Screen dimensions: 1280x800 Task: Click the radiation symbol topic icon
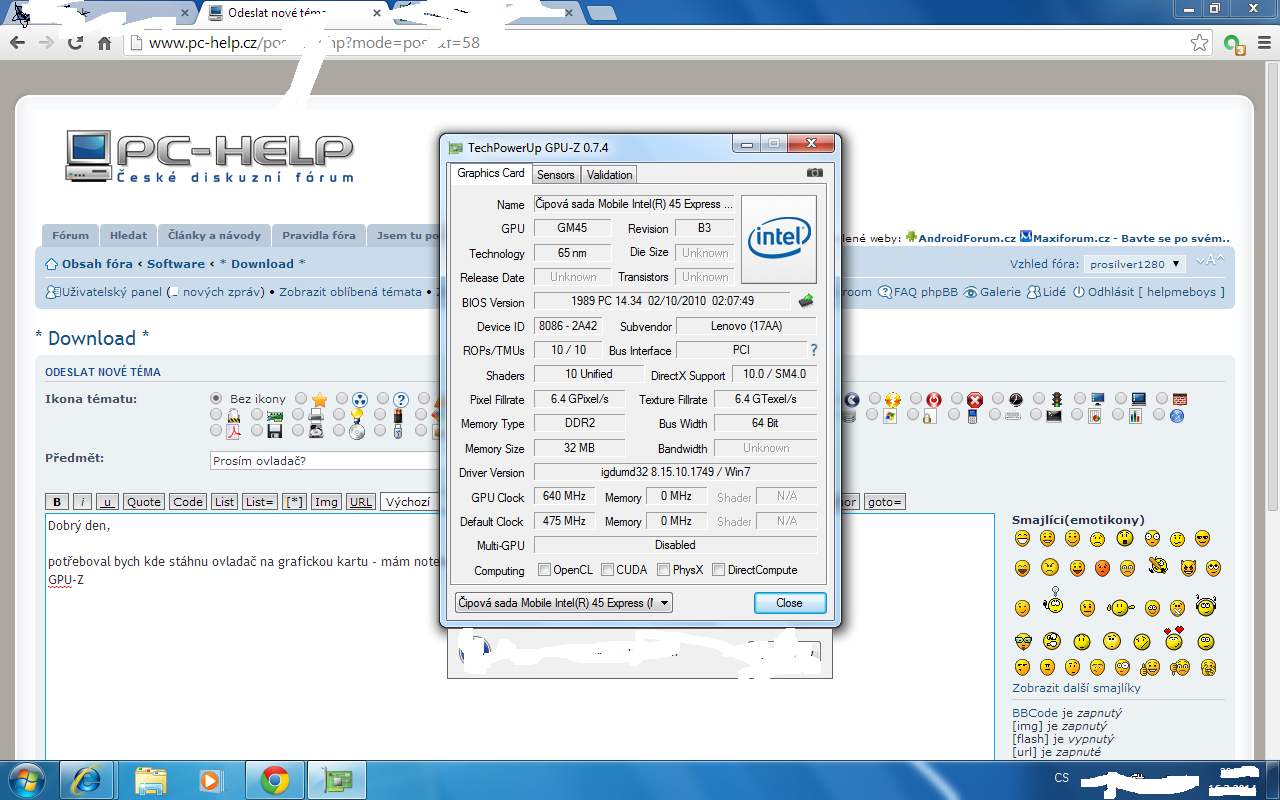pyautogui.click(x=360, y=399)
